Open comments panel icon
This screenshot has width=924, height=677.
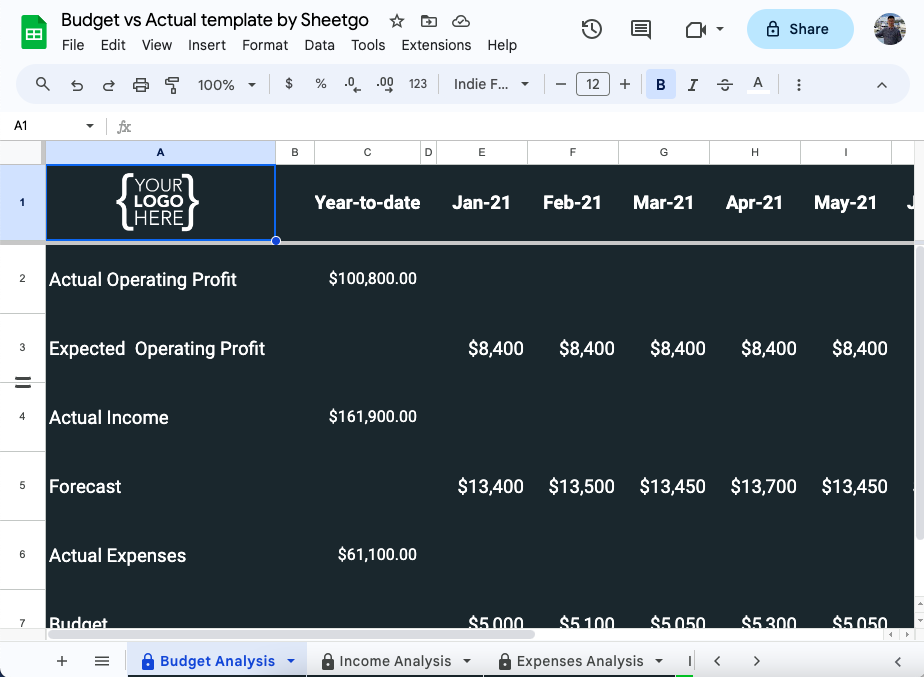pyautogui.click(x=641, y=29)
